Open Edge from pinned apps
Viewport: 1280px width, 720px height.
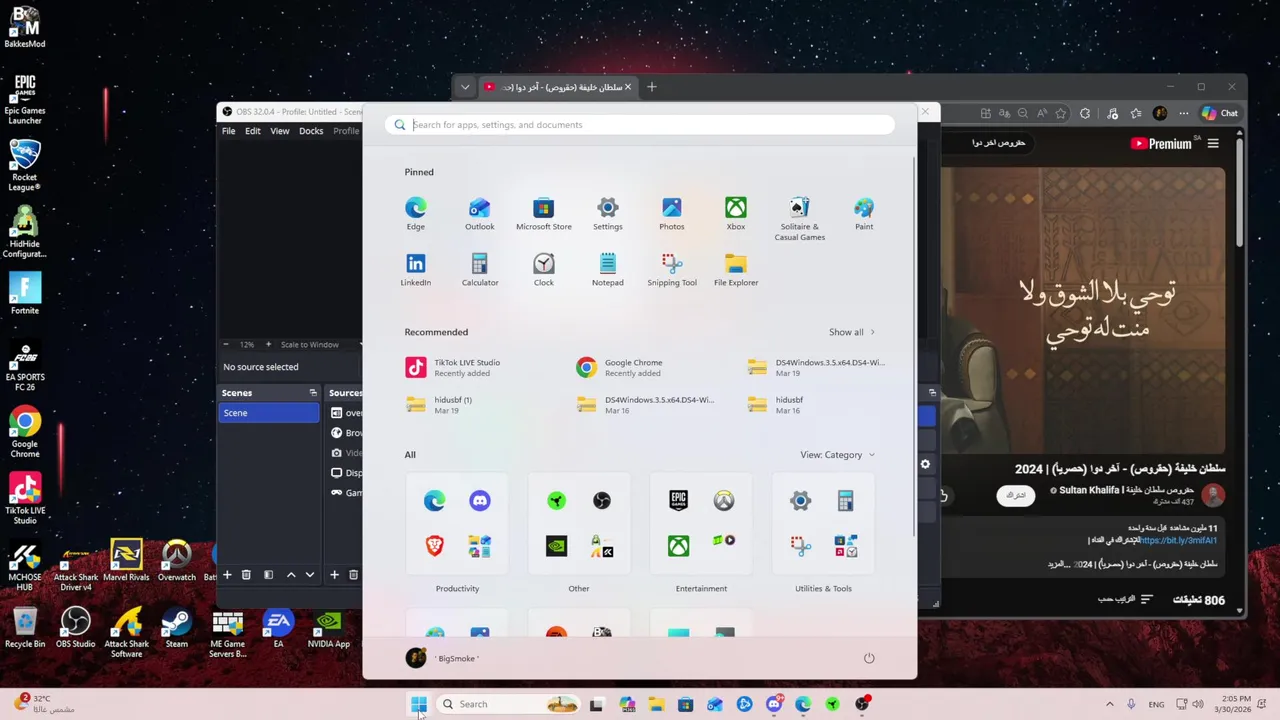click(x=415, y=213)
